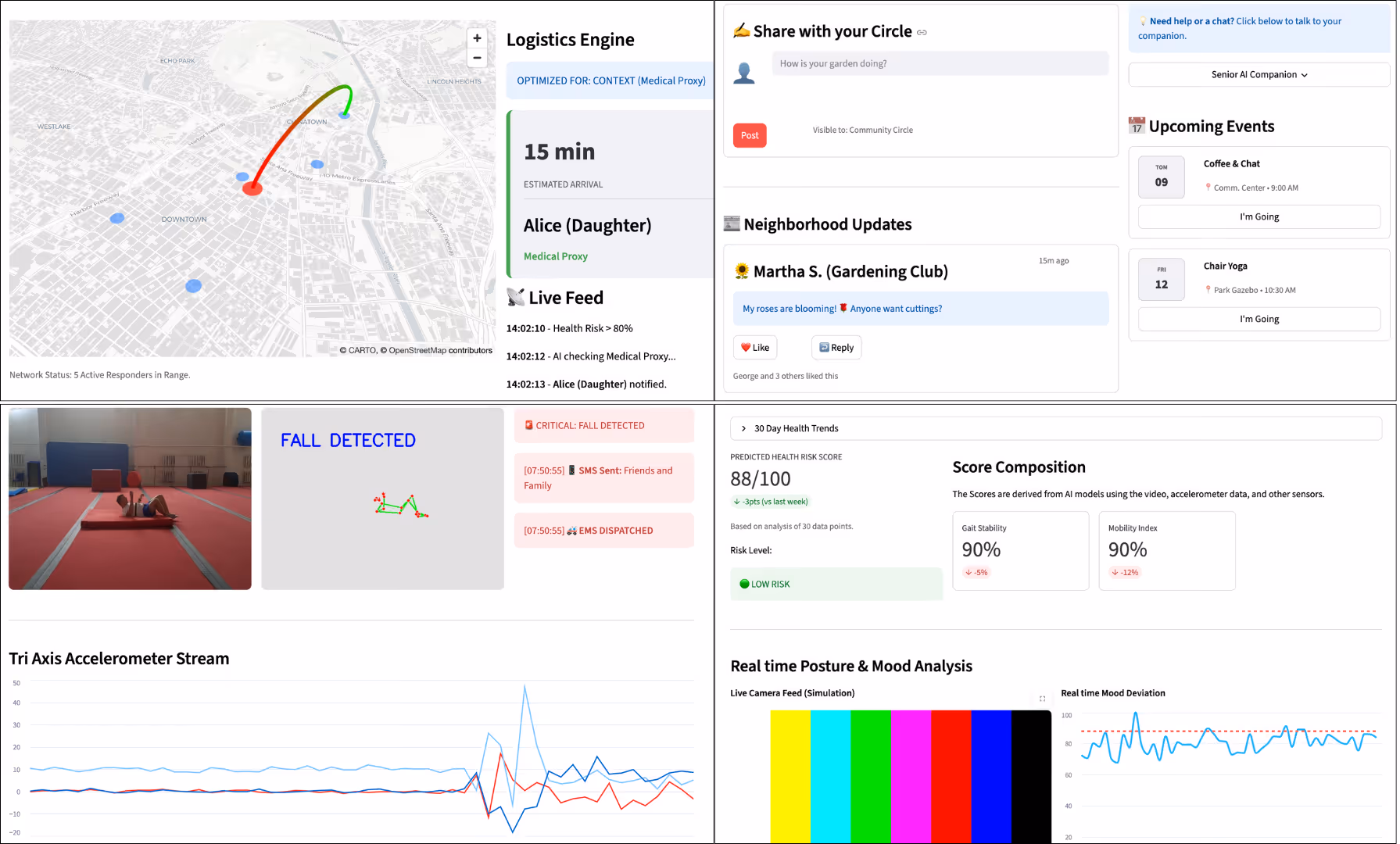Click the satellite dish icon by Live Feed

point(515,297)
